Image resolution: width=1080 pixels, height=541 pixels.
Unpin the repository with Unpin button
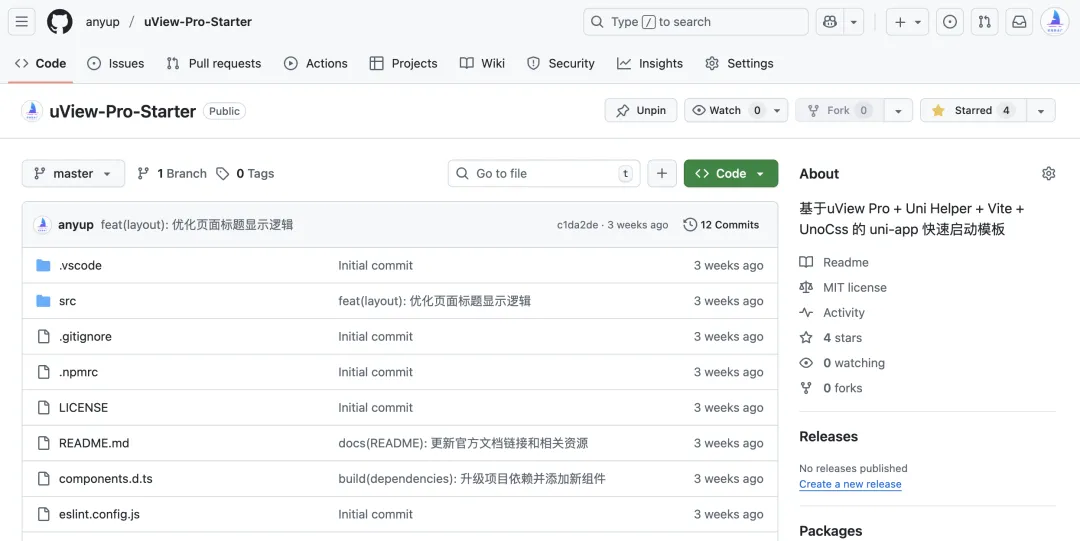coord(641,111)
